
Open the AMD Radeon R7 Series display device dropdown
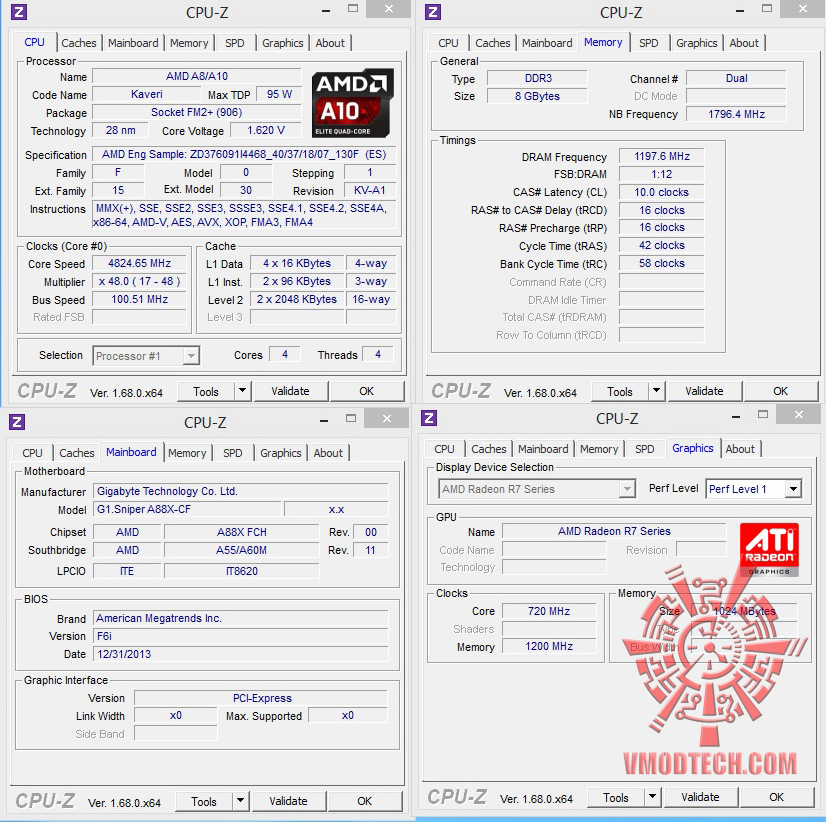point(626,489)
